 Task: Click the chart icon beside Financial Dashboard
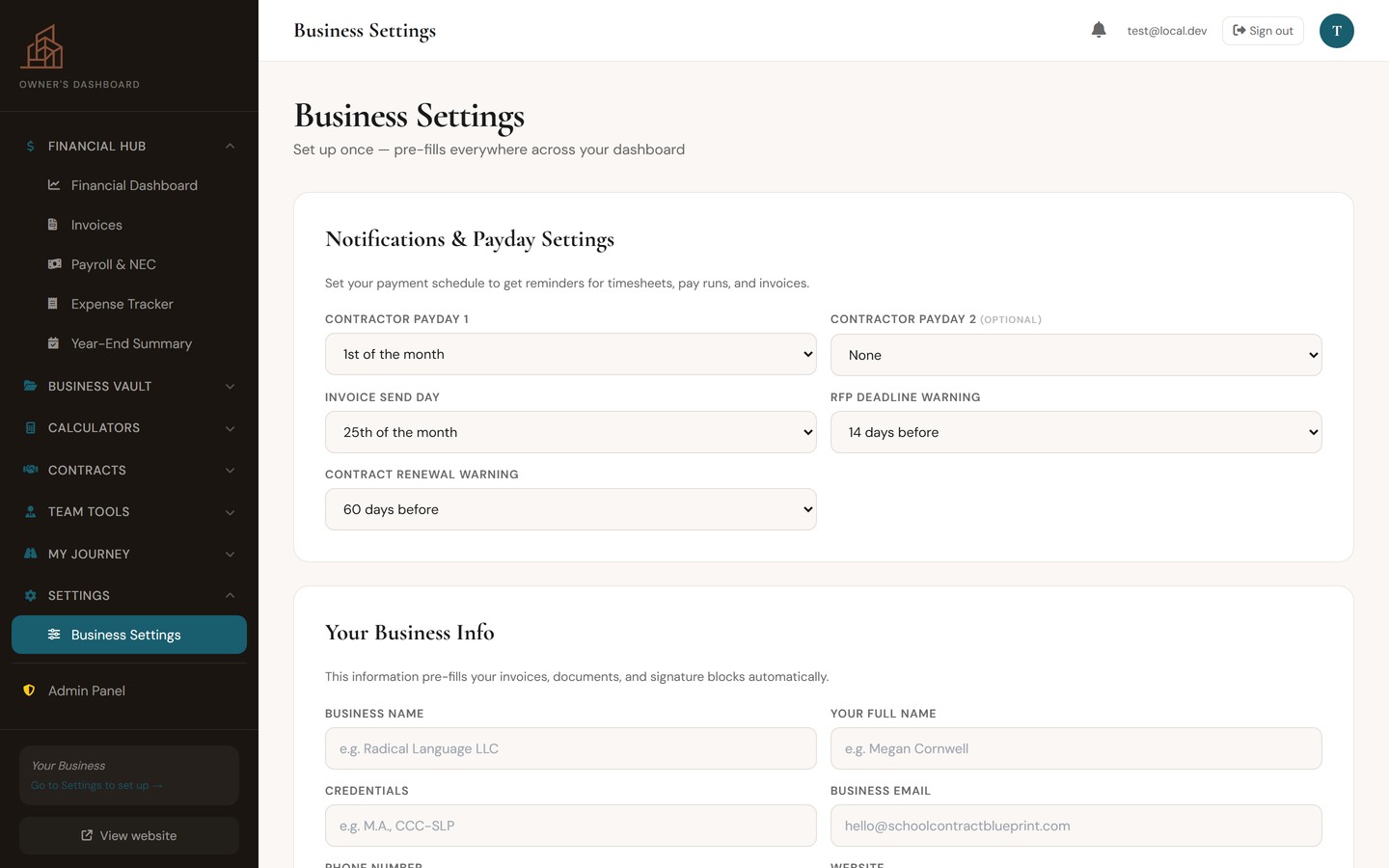click(x=54, y=185)
